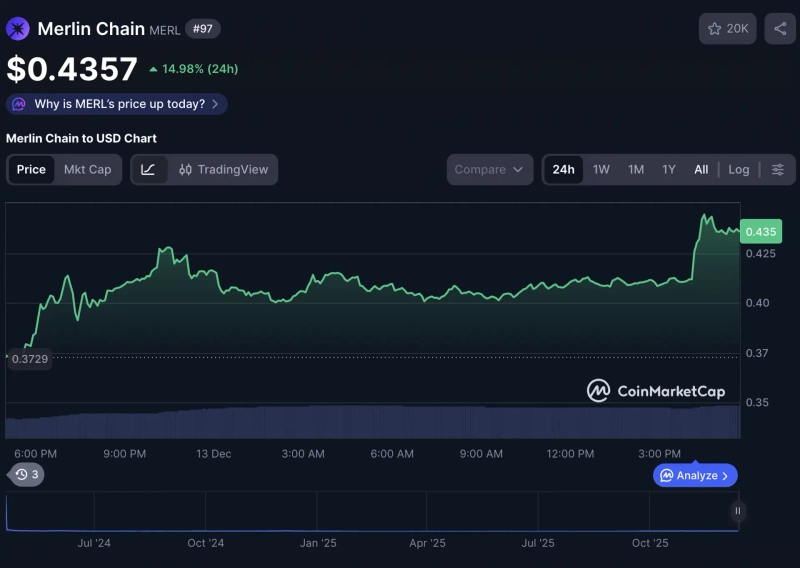Viewport: 800px width, 568px height.
Task: Click the Jan '25 navigator label
Action: (318, 543)
